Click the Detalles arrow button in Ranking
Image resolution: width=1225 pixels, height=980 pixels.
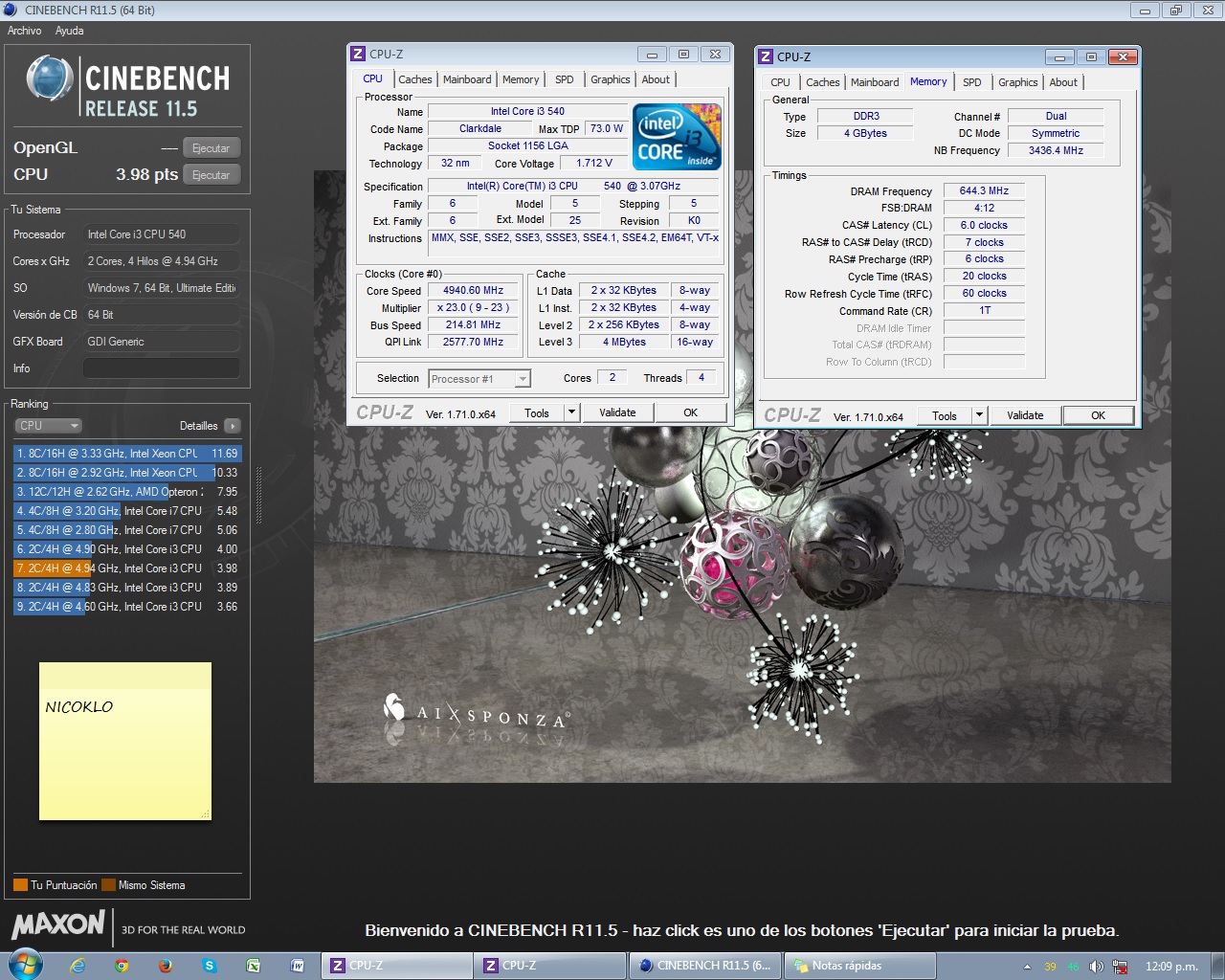coord(233,426)
